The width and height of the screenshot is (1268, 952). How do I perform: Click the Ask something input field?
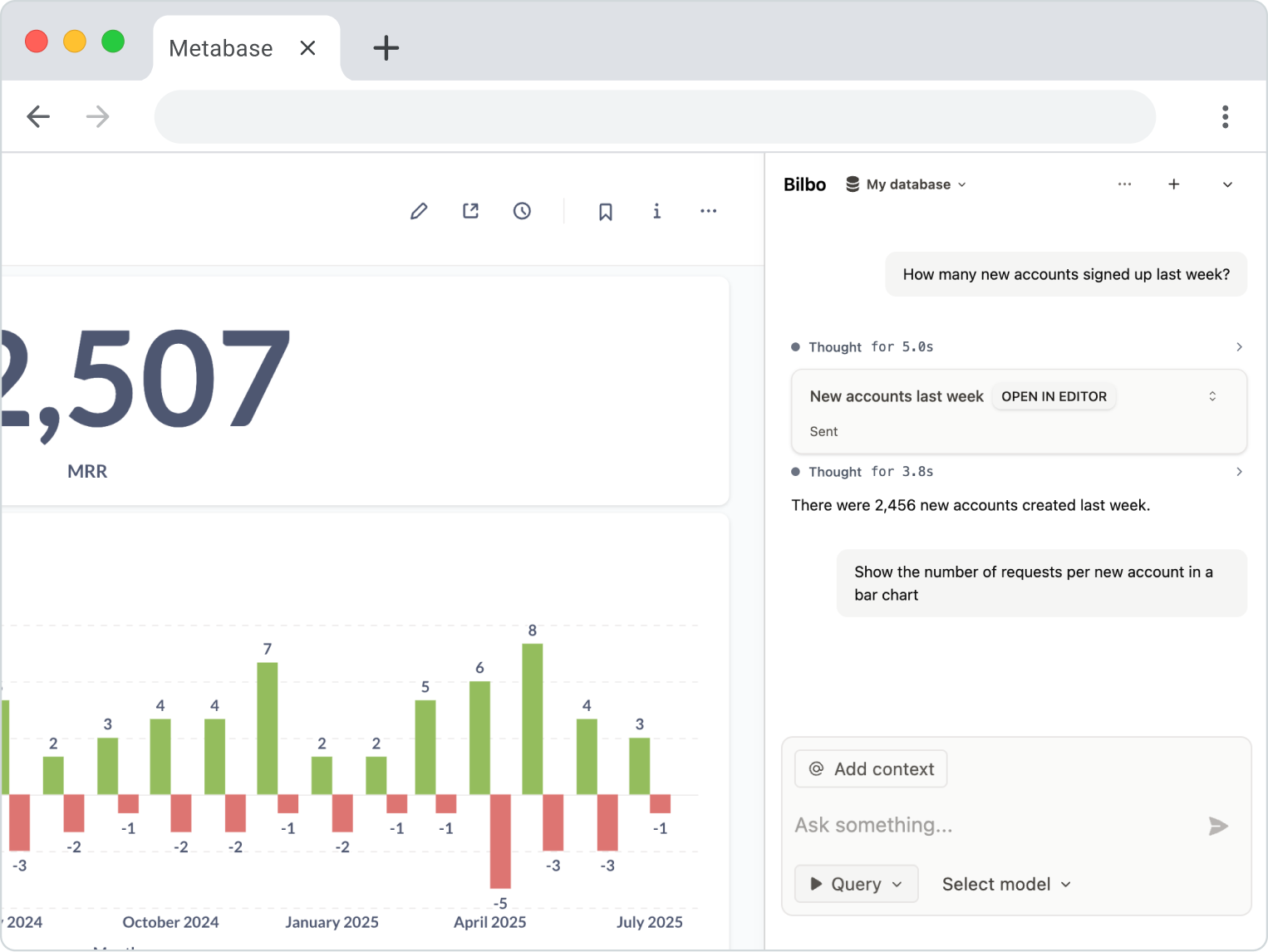tap(989, 825)
